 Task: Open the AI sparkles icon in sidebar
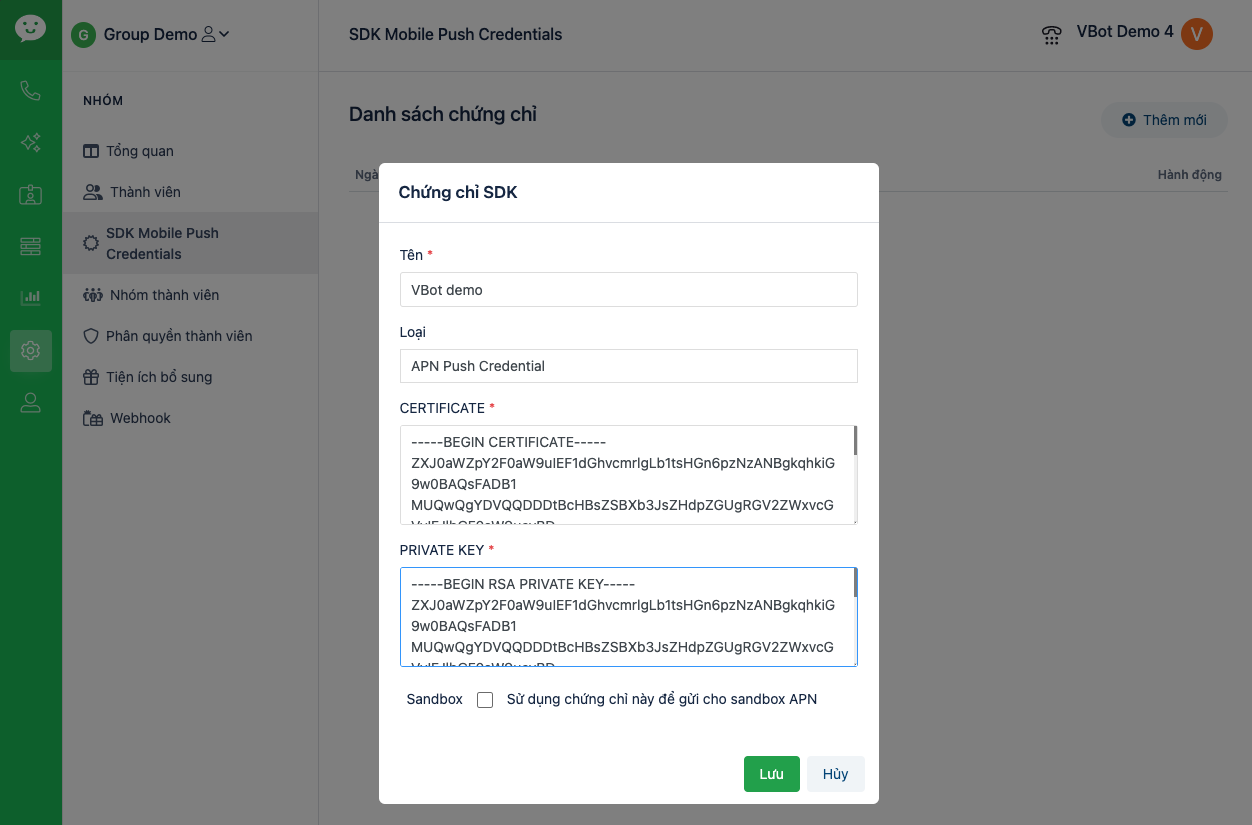pyautogui.click(x=30, y=143)
